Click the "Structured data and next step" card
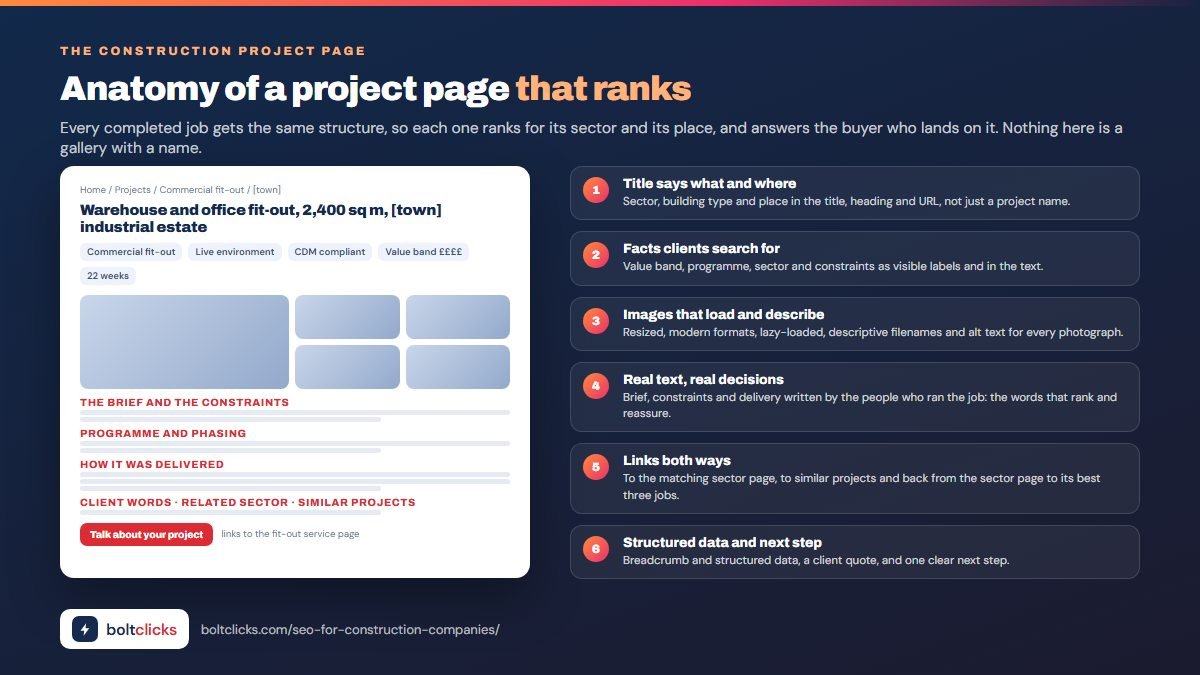This screenshot has width=1200, height=675. point(854,552)
